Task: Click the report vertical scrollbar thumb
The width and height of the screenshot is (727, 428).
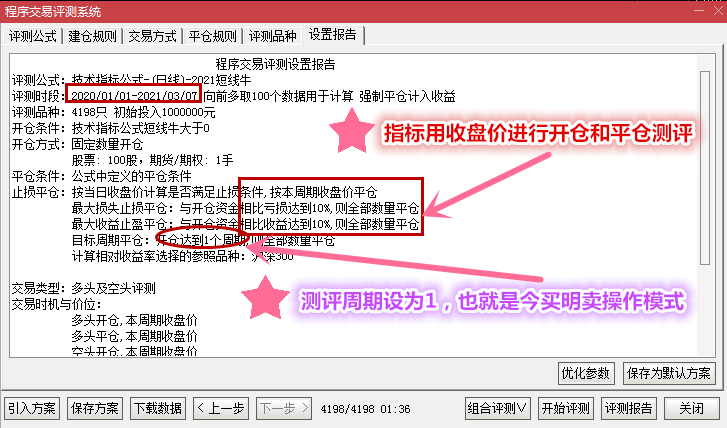Action: coord(705,168)
